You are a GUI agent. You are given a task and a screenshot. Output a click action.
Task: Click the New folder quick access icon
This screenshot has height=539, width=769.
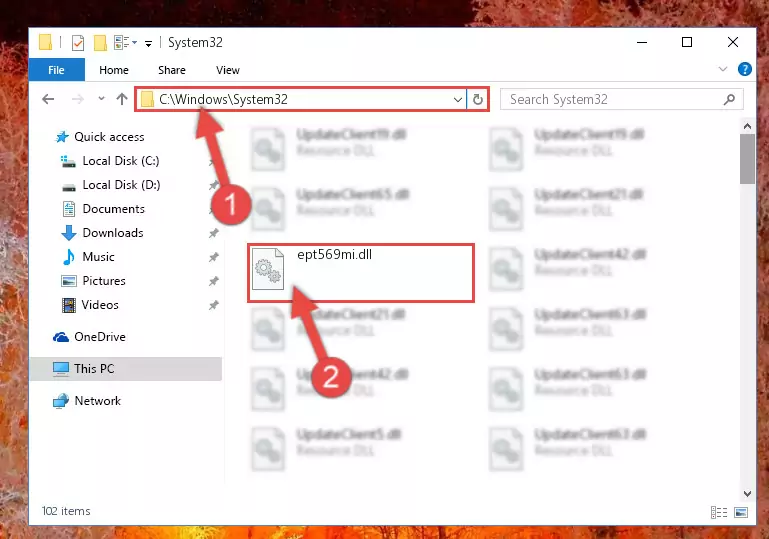click(x=100, y=43)
